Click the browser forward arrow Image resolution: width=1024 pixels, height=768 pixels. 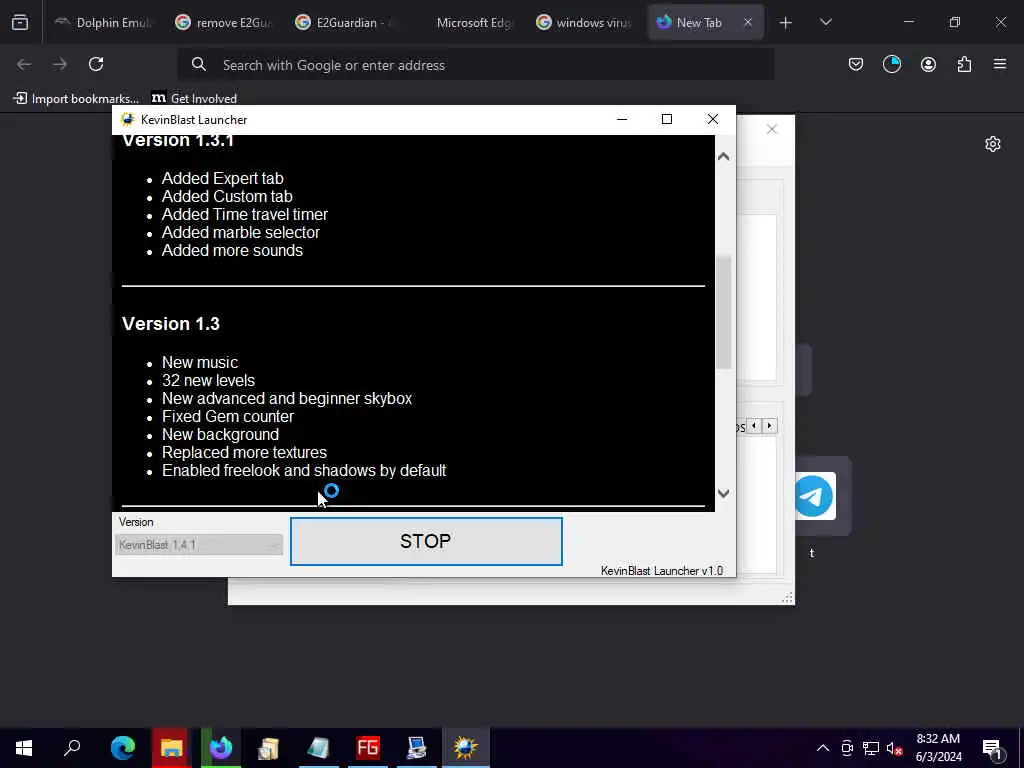pyautogui.click(x=60, y=64)
